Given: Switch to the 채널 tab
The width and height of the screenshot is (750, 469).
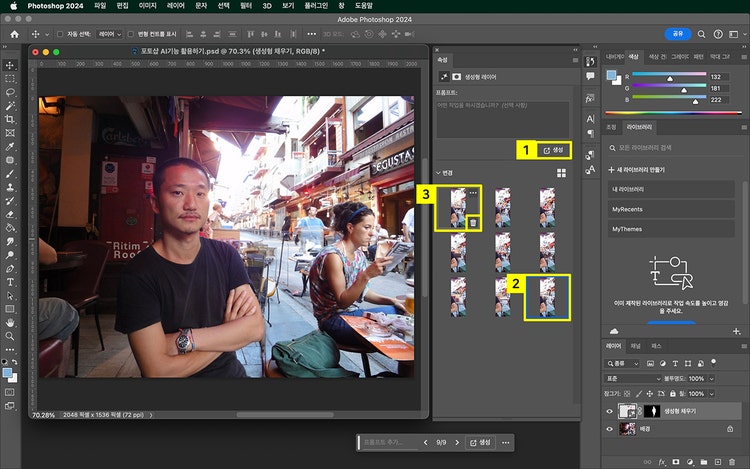Looking at the screenshot, I should (x=636, y=345).
